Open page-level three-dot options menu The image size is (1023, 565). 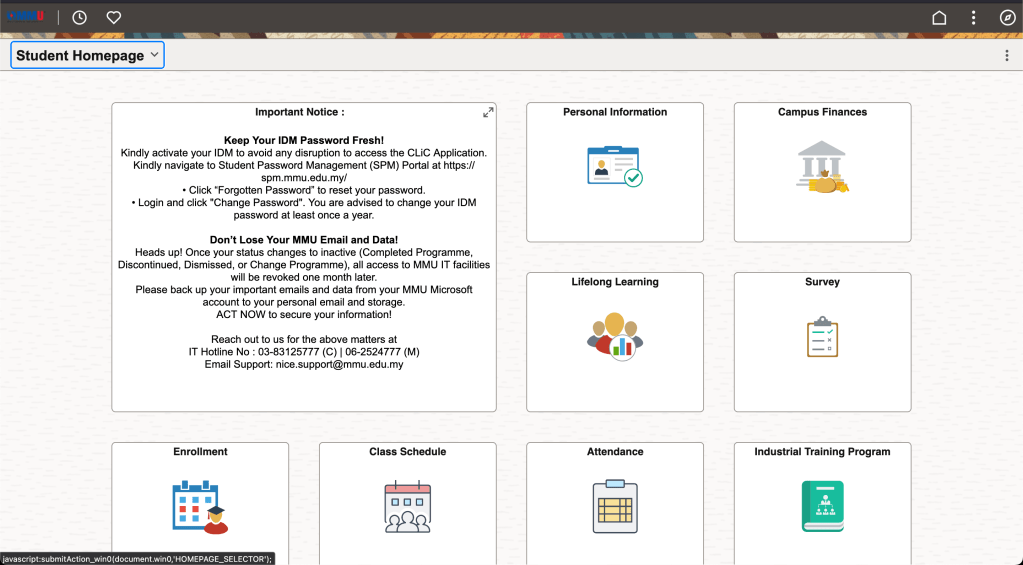pos(1007,56)
